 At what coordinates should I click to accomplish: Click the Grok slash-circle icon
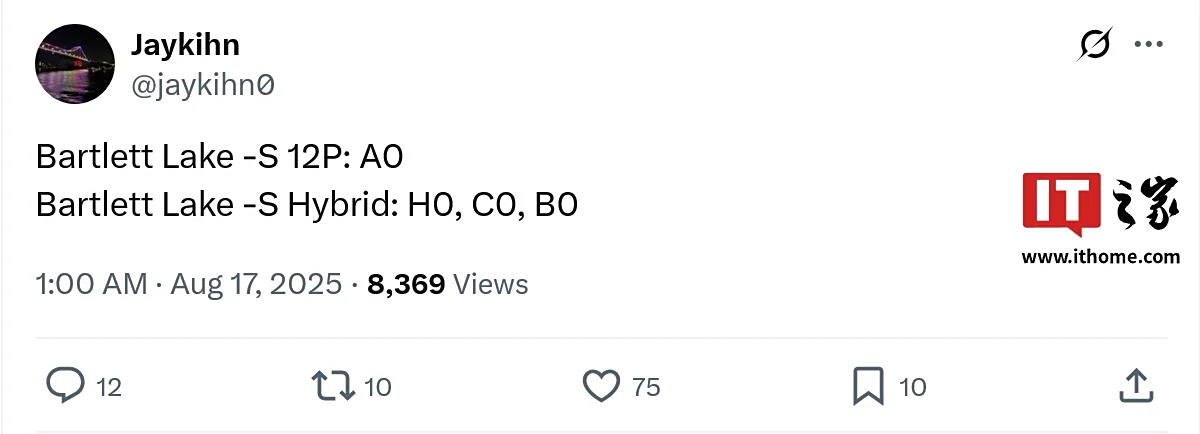tap(1096, 45)
